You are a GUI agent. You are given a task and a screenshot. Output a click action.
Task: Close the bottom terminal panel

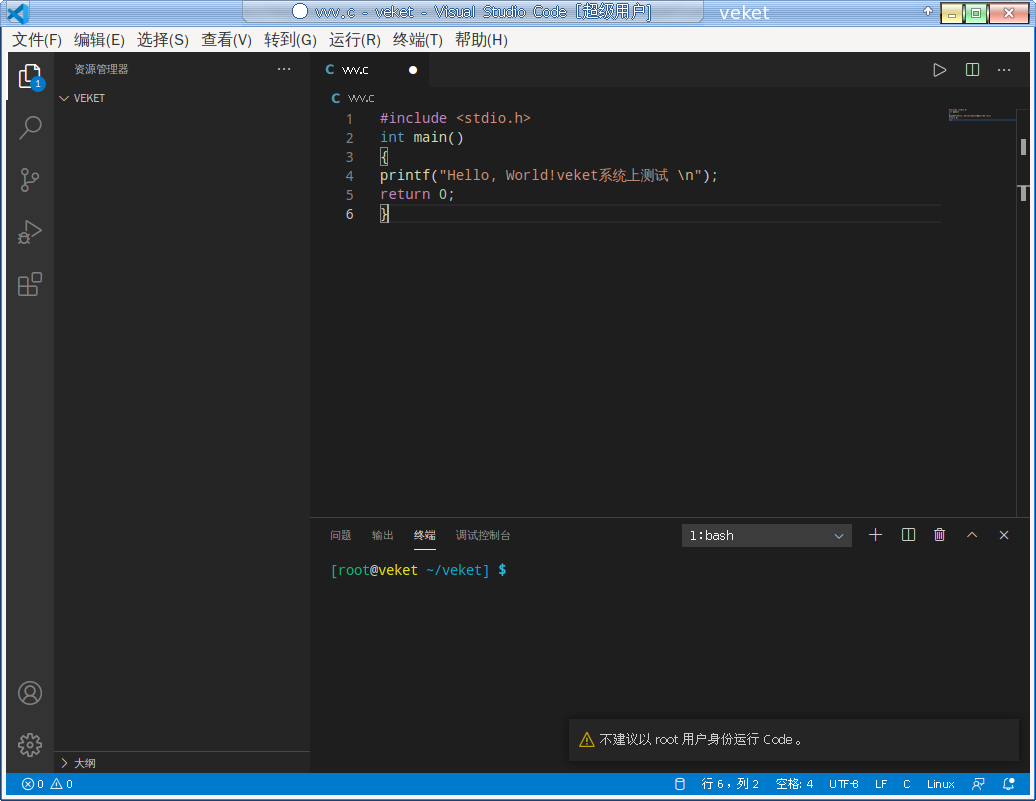1004,535
